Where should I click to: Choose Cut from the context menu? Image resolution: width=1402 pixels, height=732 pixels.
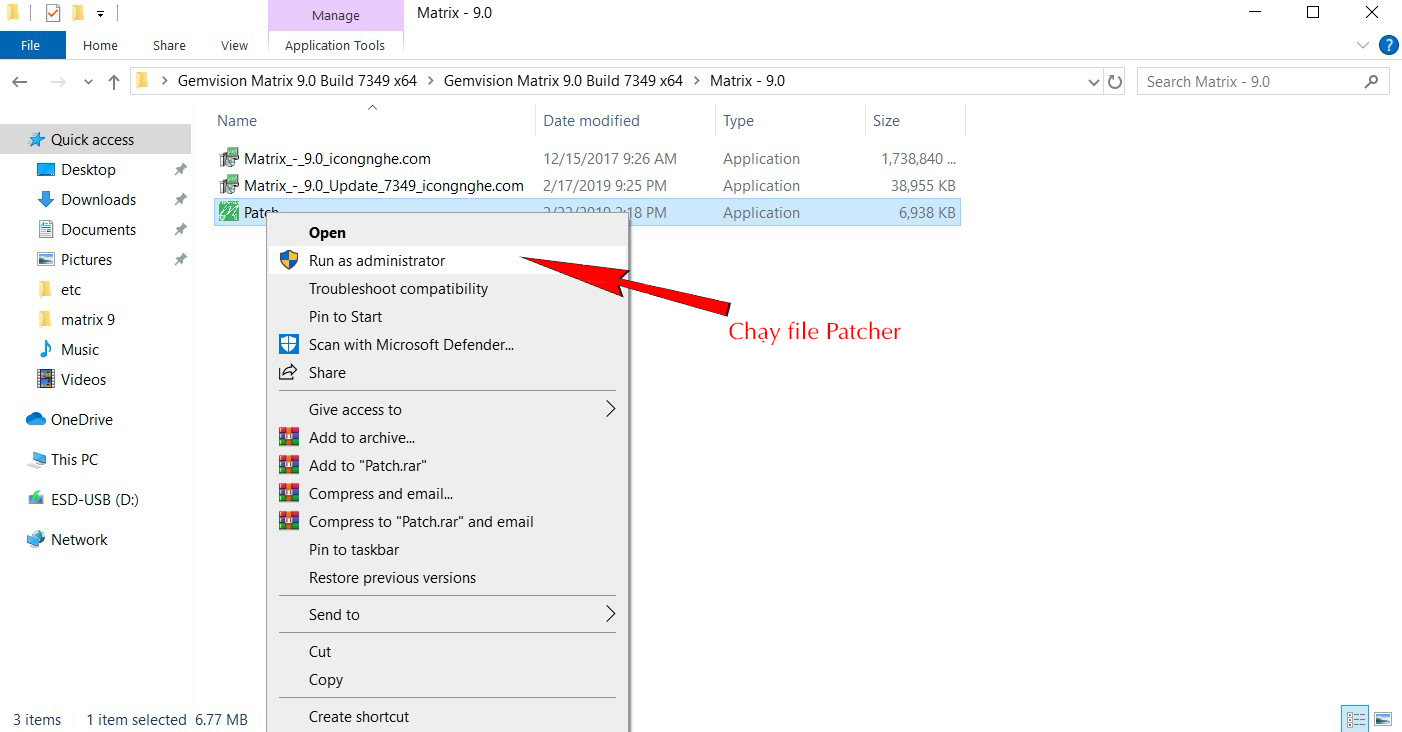pos(447,651)
